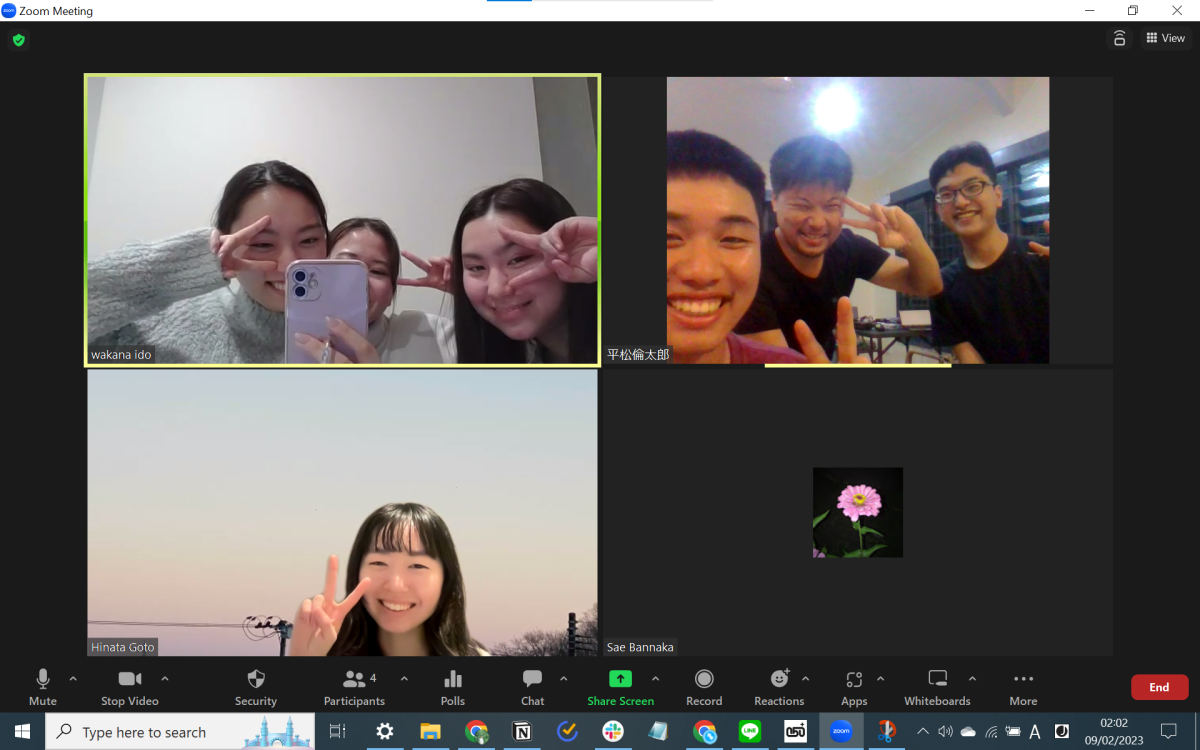Expand video options arrow beside Stop Video
The width and height of the screenshot is (1200, 750).
tap(165, 679)
